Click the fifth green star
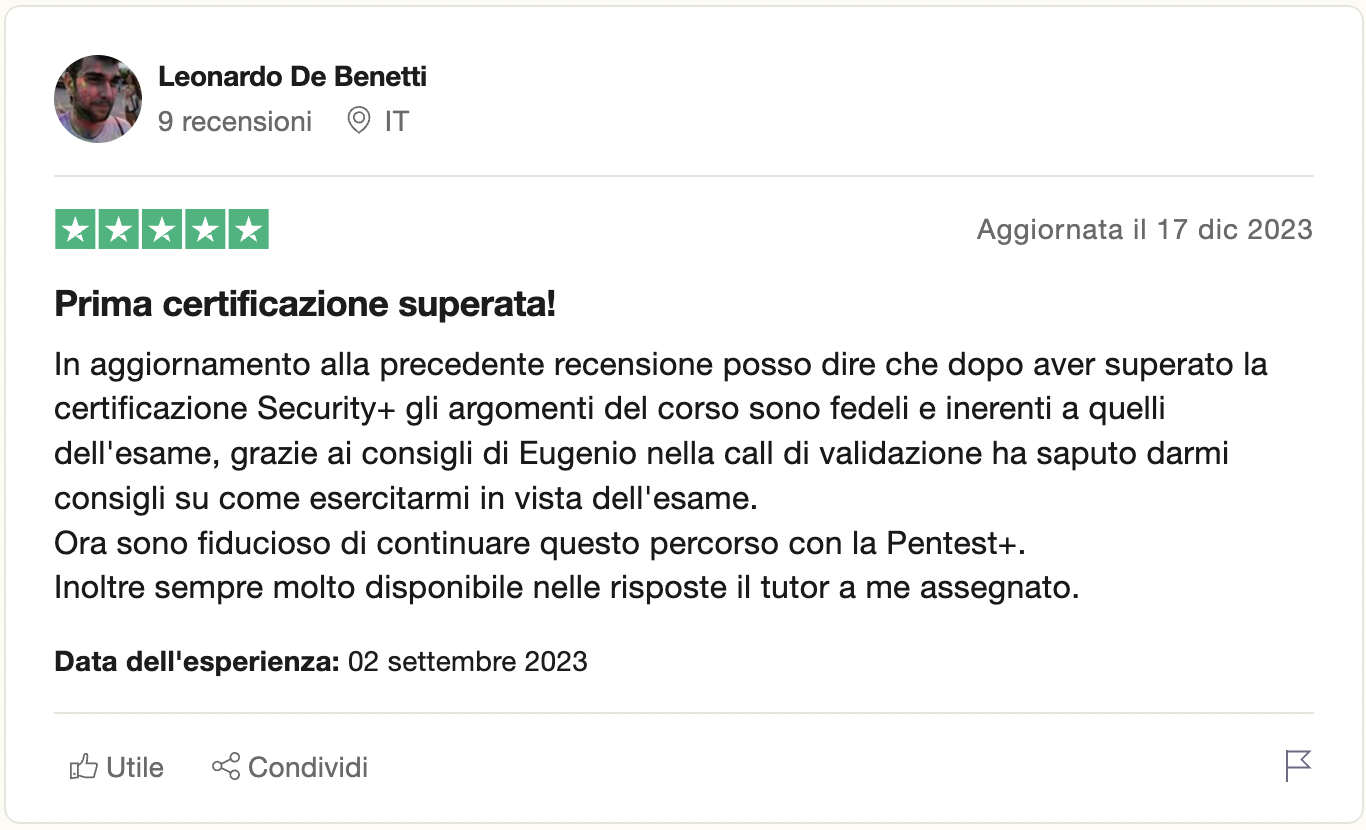Screen dimensions: 1366x830 coord(248,230)
